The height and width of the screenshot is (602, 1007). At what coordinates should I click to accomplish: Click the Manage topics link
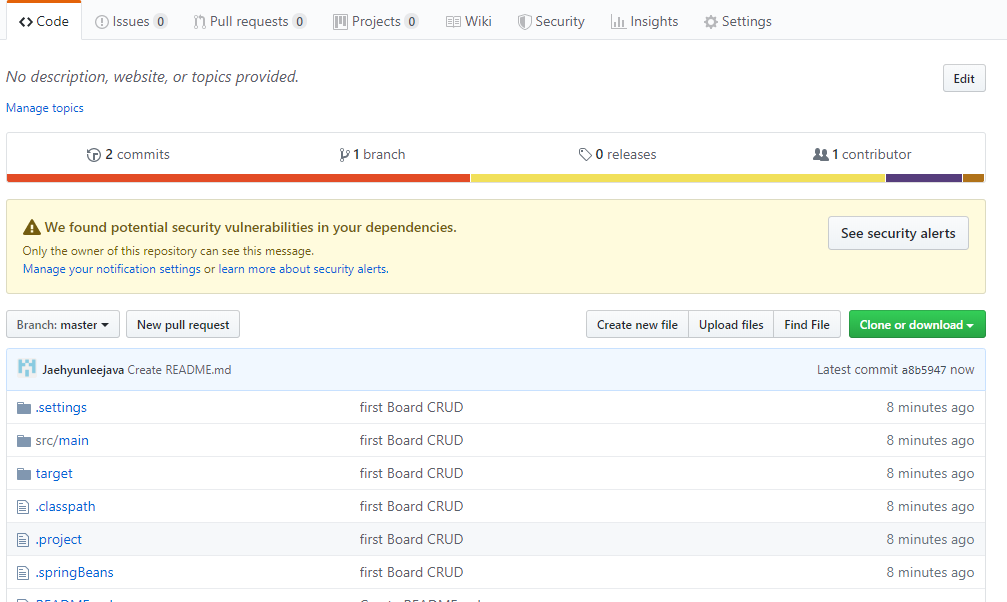(45, 108)
